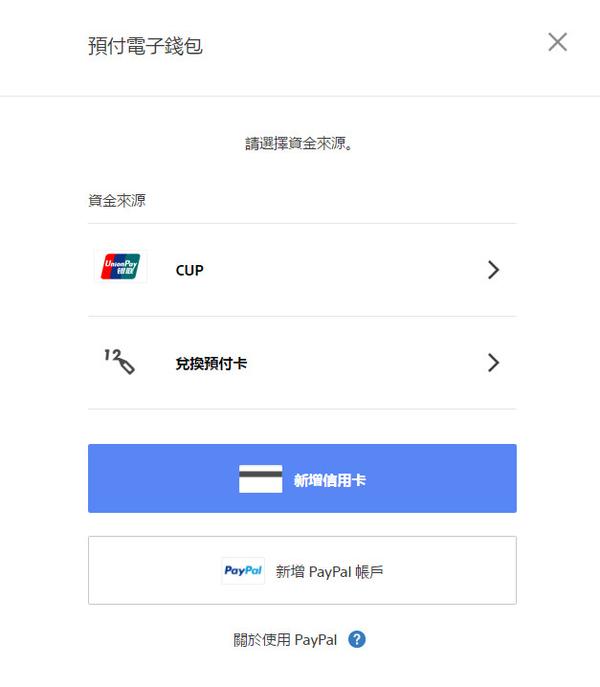Screen dimensions: 600x687
Task: Click the 新增 PayPal 帳戶 button text
Action: pos(329,572)
